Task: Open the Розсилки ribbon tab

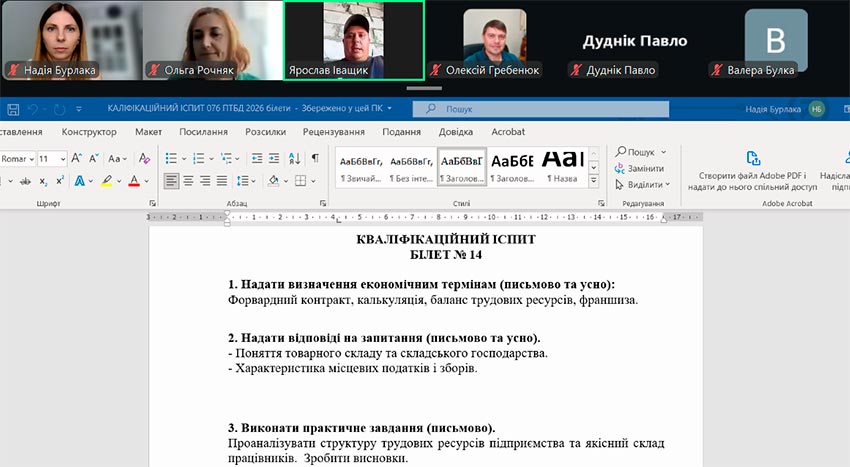Action: [x=266, y=132]
